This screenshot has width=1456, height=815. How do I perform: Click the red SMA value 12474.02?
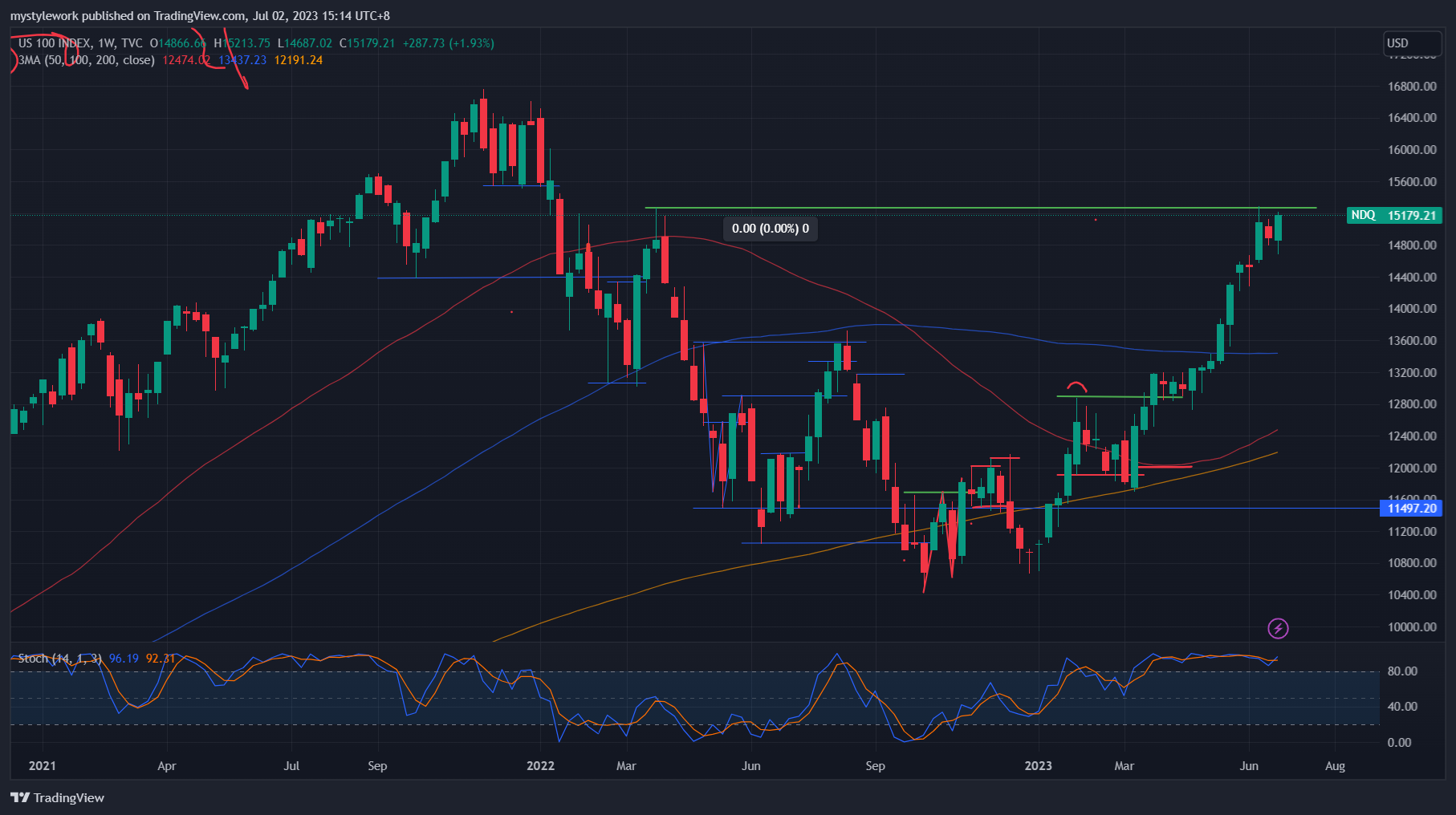186,60
